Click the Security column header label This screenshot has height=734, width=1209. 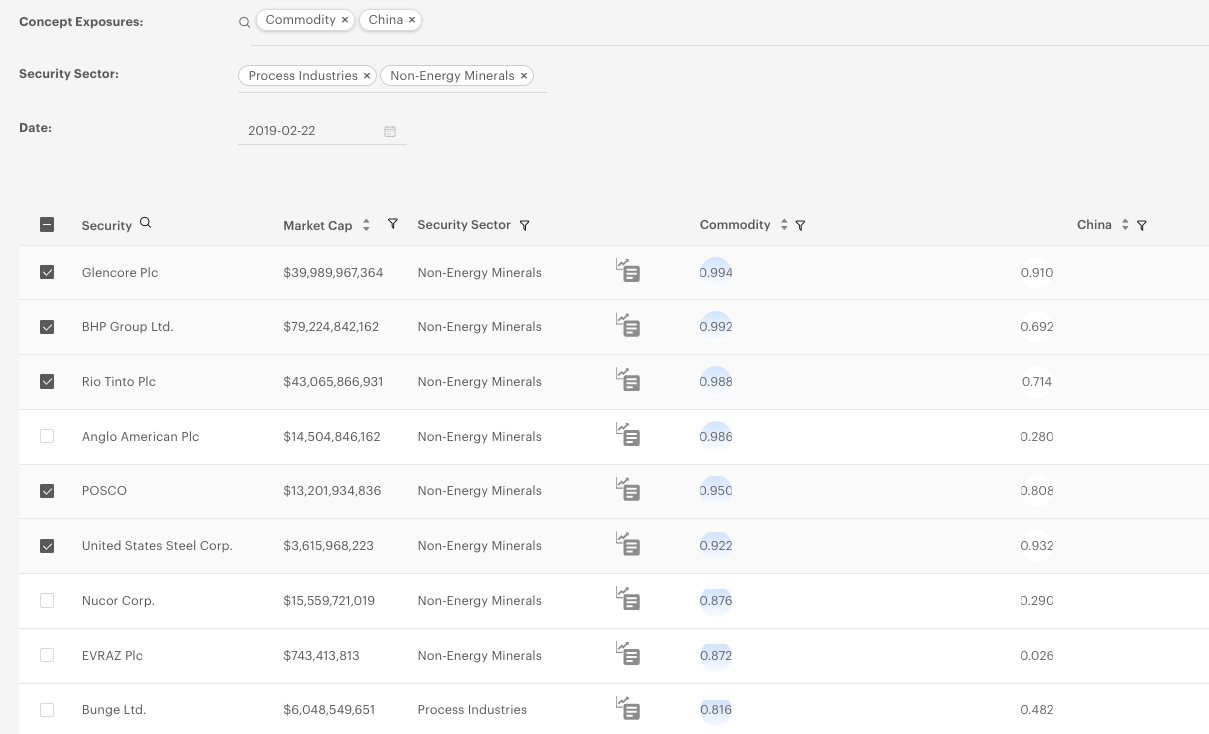pyautogui.click(x=107, y=225)
